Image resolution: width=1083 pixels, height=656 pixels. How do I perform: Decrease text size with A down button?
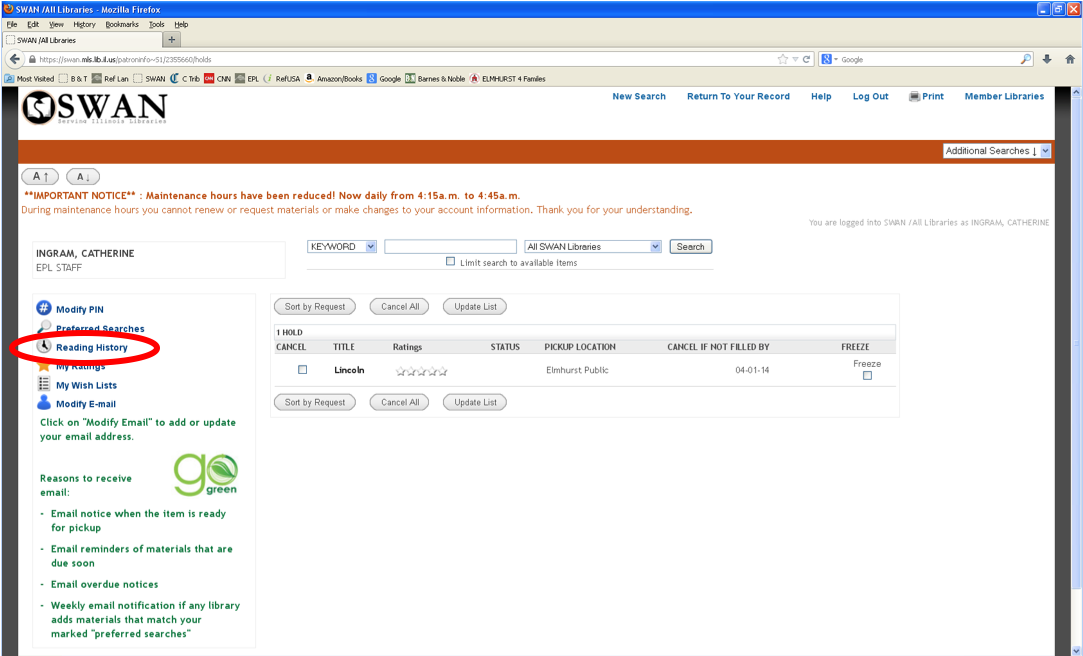pyautogui.click(x=83, y=177)
